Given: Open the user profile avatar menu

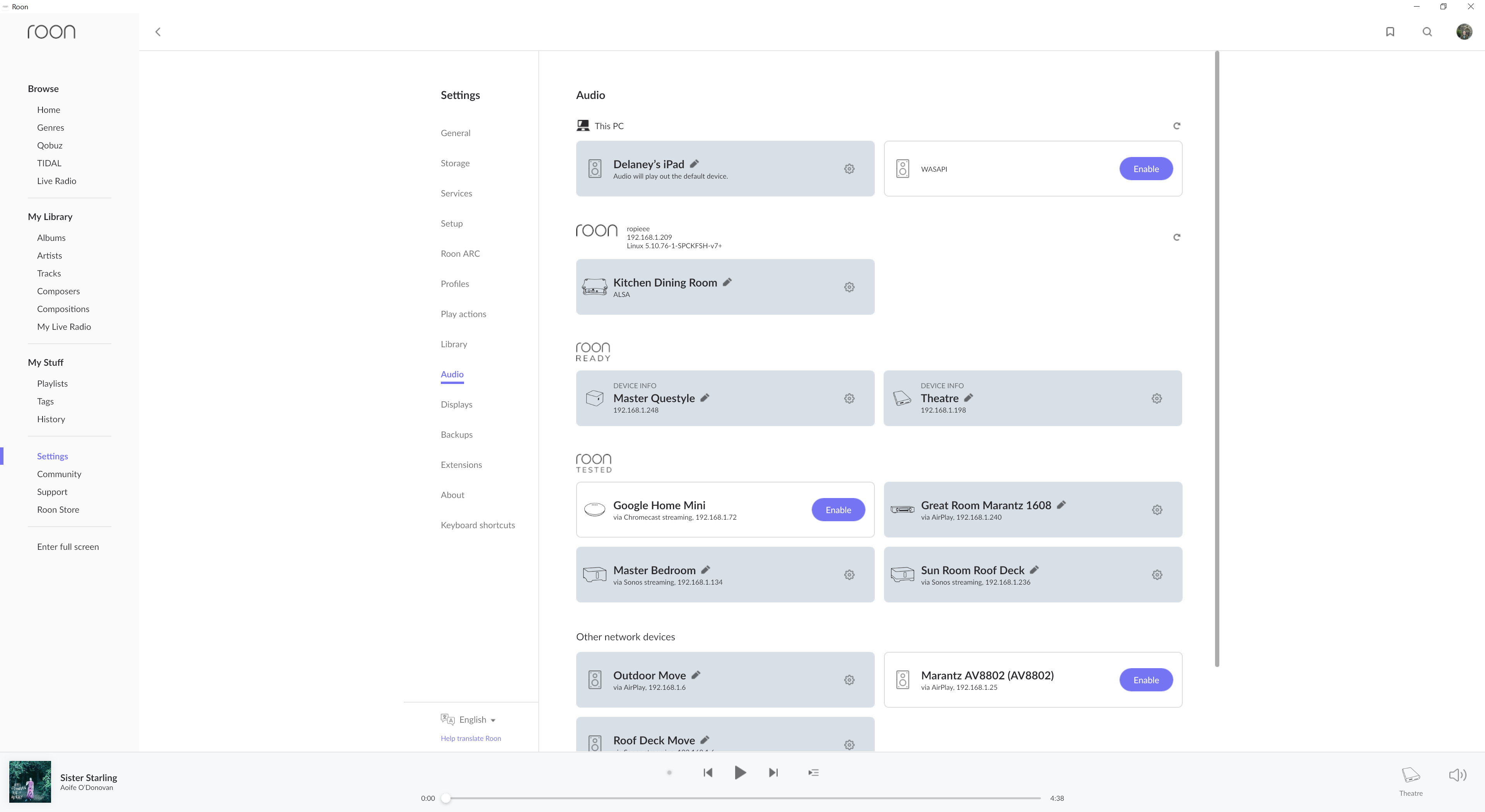Looking at the screenshot, I should (1464, 32).
